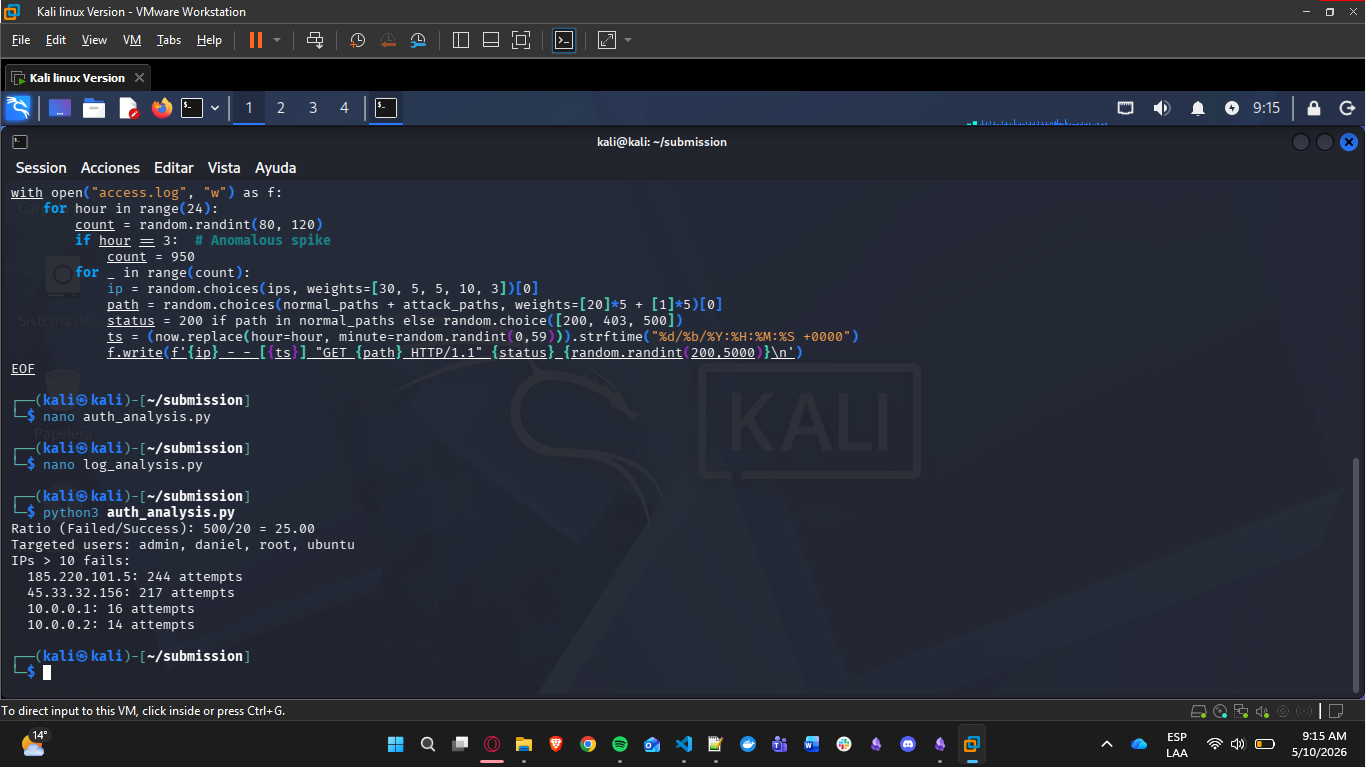
Task: Open the VMware View menu
Action: point(94,40)
